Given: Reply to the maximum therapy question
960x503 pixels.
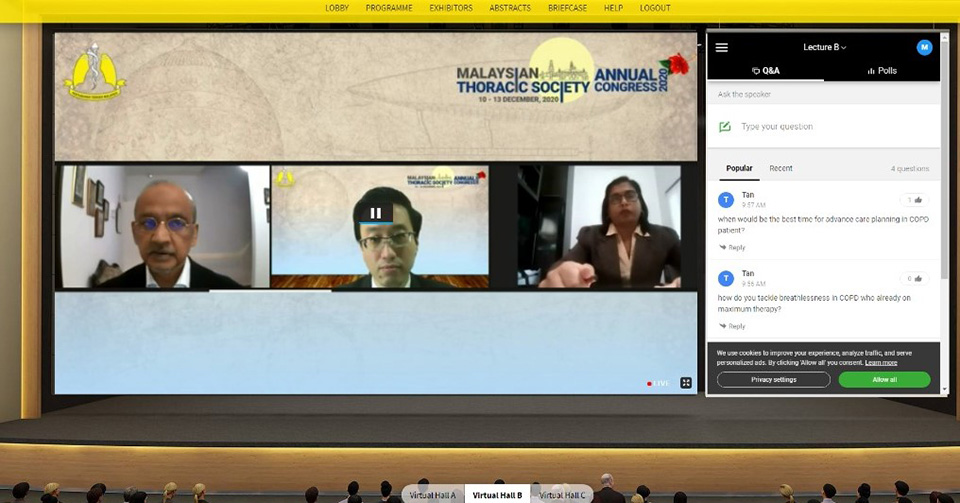Looking at the screenshot, I should (732, 327).
